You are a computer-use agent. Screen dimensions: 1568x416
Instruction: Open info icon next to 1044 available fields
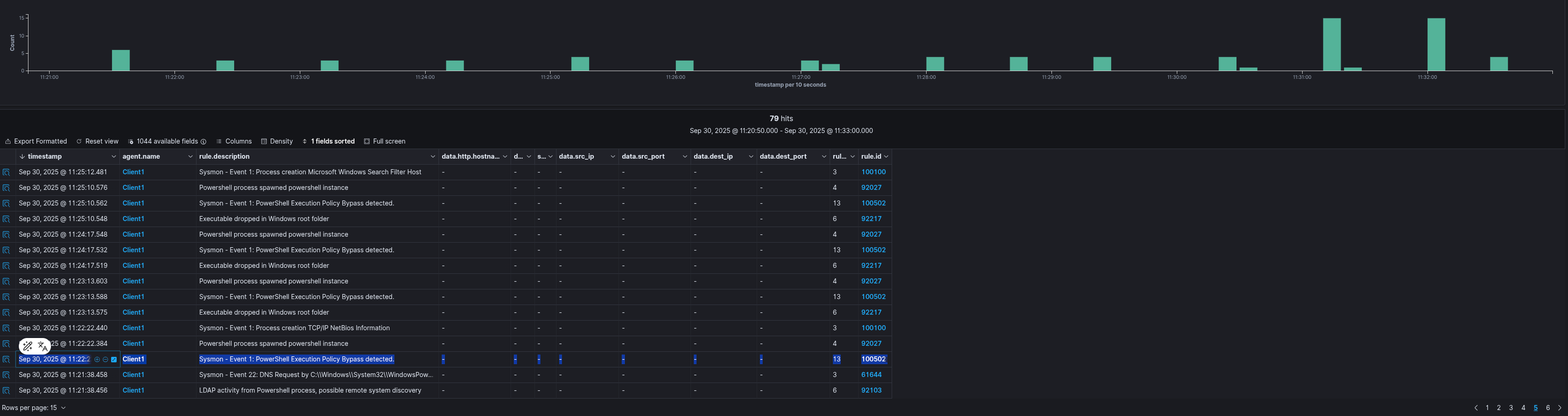pos(203,142)
